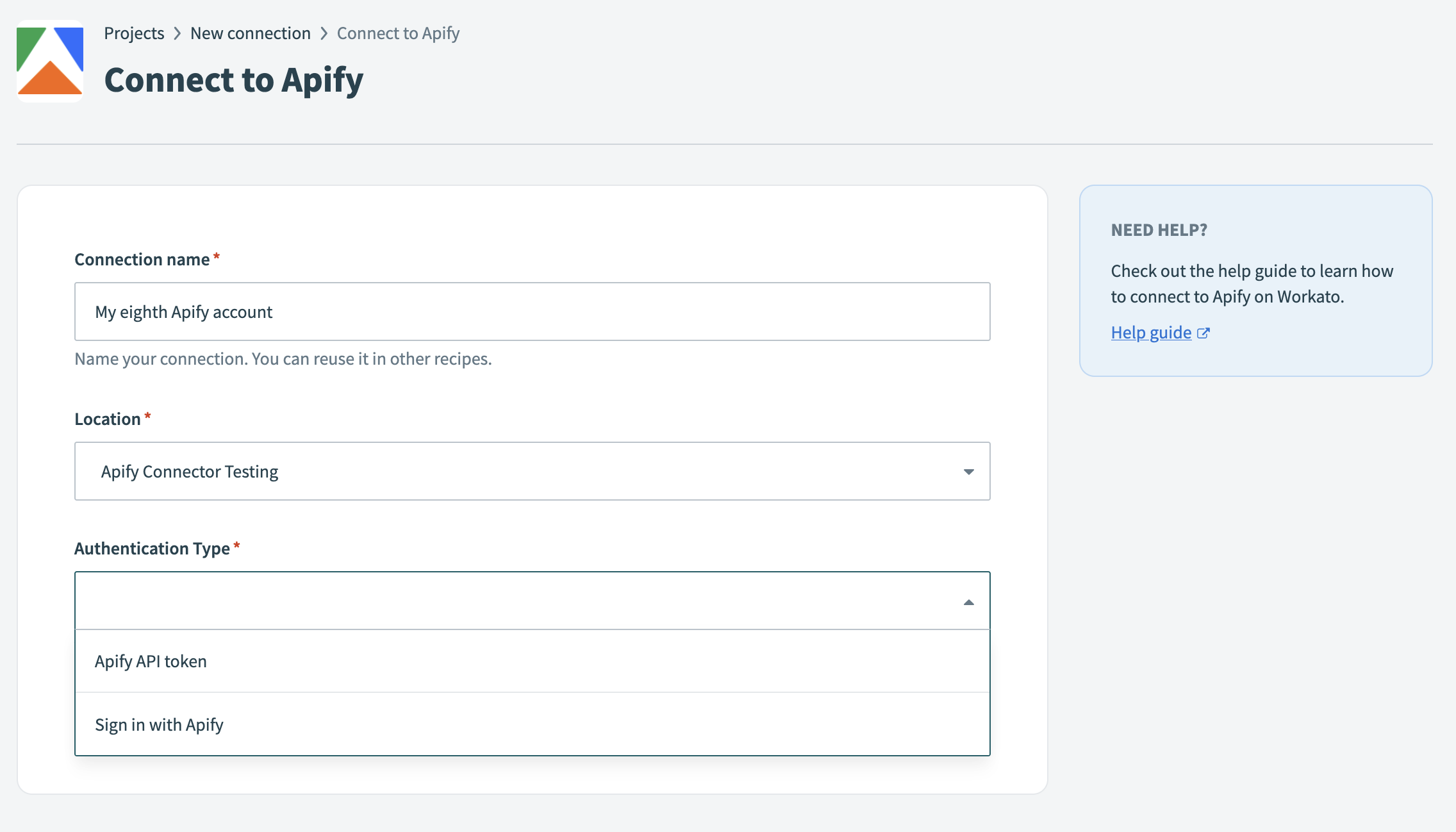This screenshot has height=832, width=1456.
Task: Navigate to Projects via breadcrumb
Action: 134,33
